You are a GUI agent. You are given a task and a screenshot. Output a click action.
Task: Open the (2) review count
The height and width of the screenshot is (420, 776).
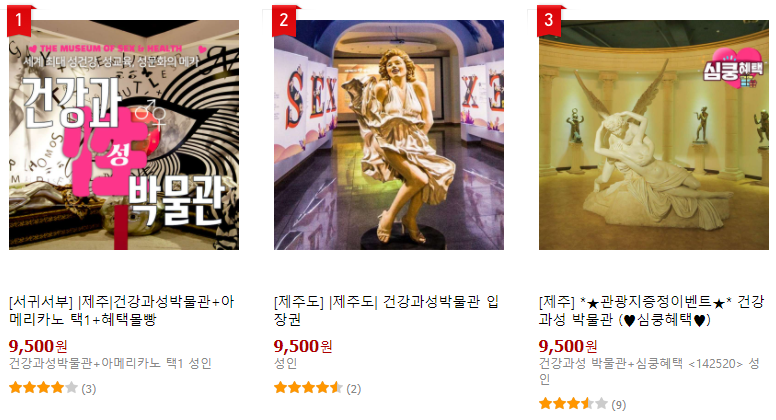353,389
